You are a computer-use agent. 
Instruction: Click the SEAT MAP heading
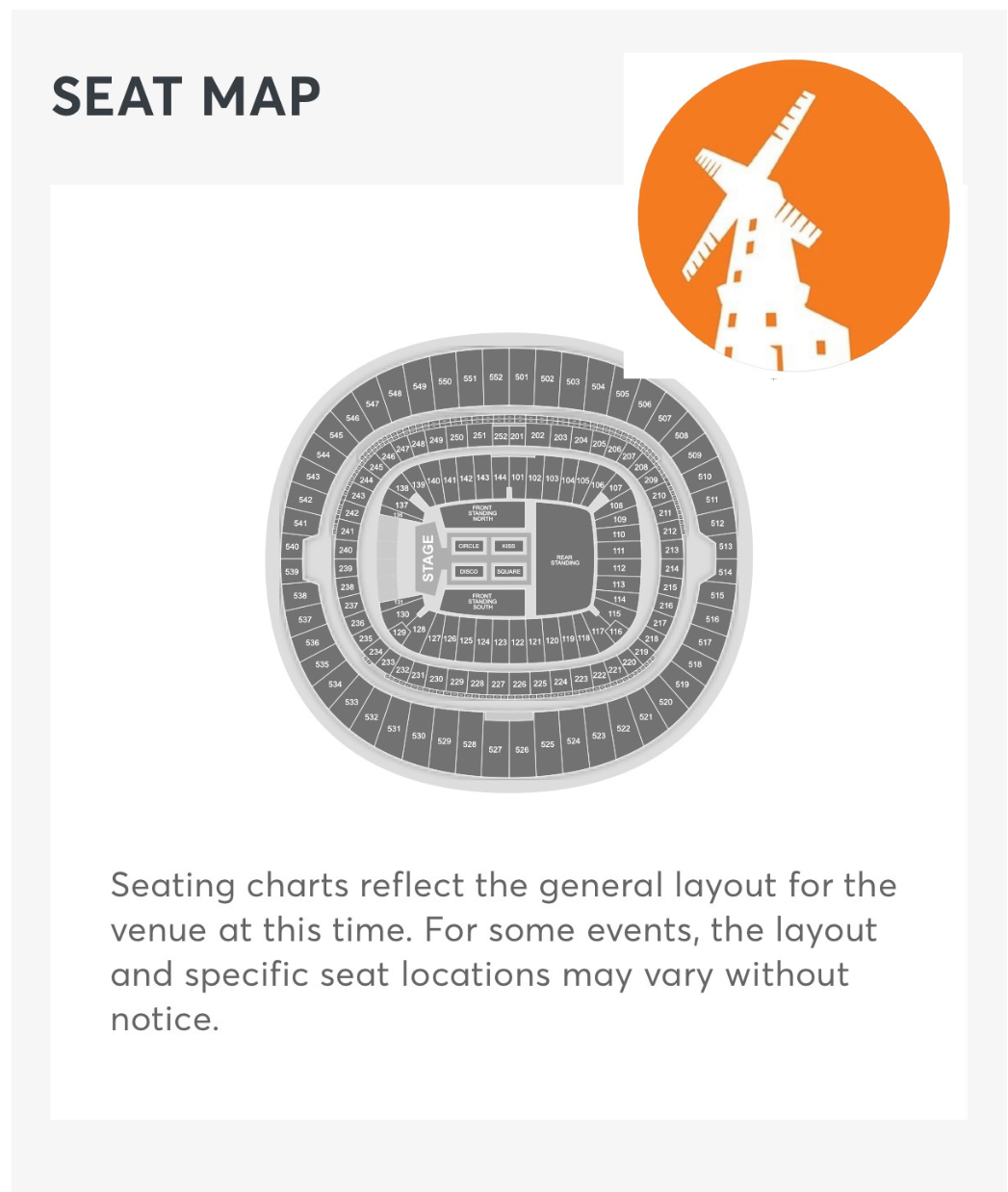pyautogui.click(x=186, y=96)
